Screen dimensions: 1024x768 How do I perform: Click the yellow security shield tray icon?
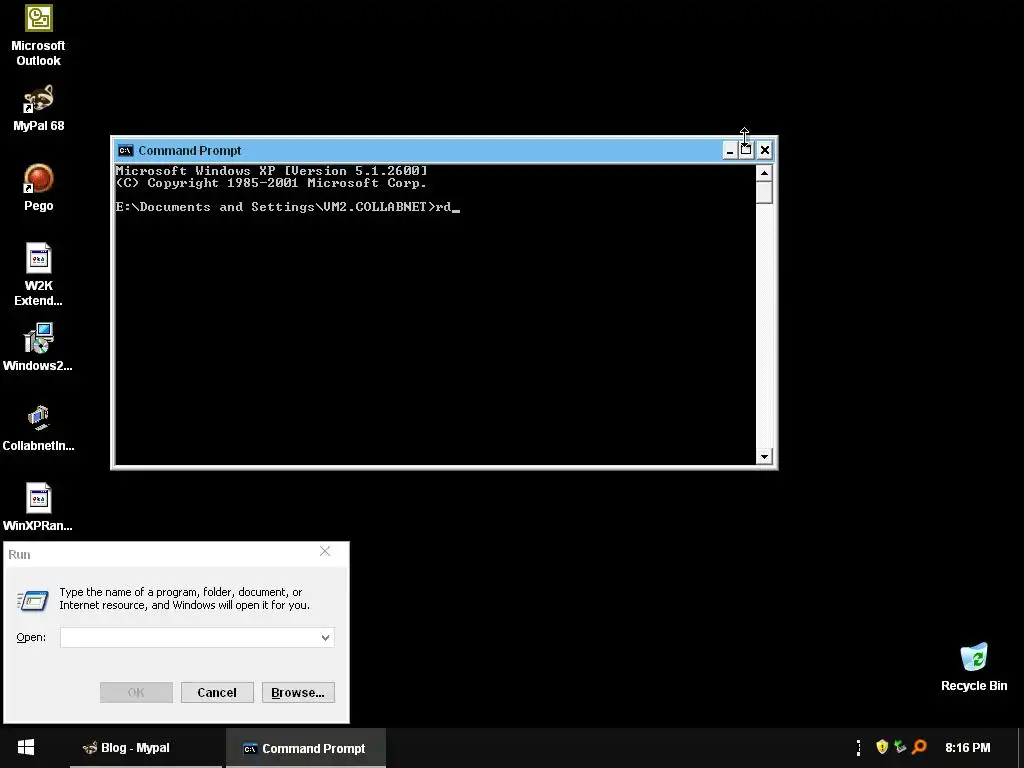[x=882, y=746]
